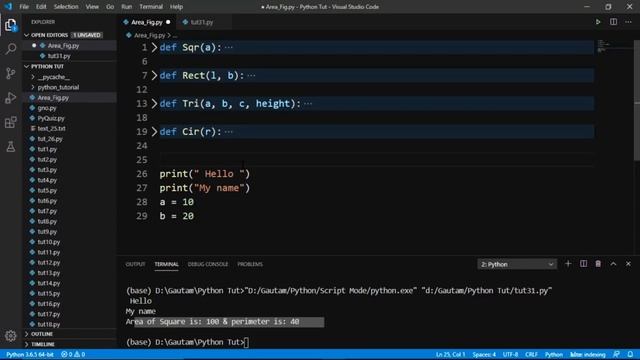This screenshot has width=640, height=360.
Task: Open text_25.txt in the file explorer
Action: 51,128
